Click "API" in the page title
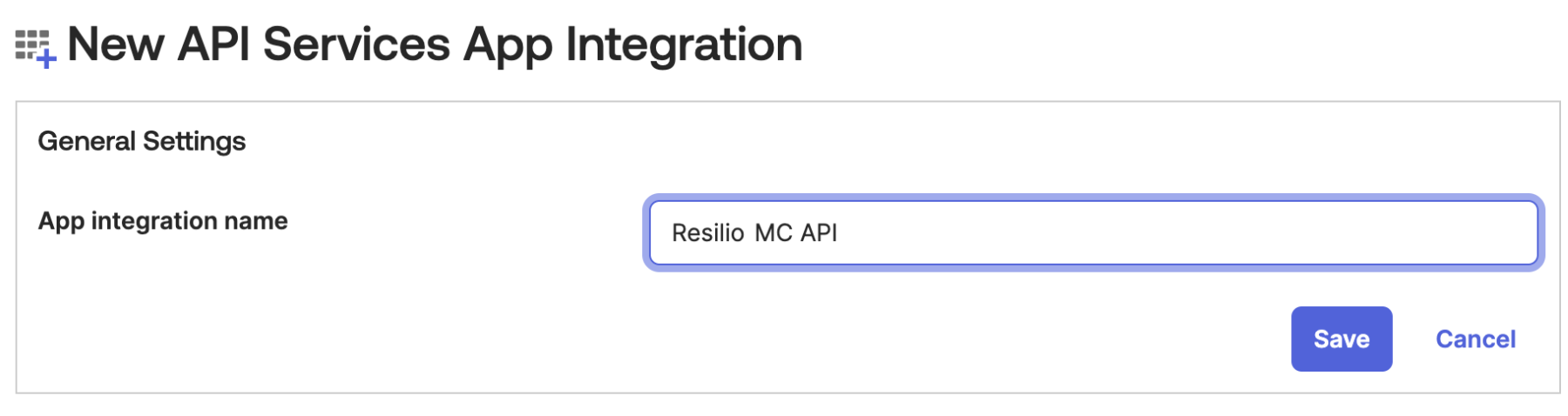1568x416 pixels. tap(213, 44)
